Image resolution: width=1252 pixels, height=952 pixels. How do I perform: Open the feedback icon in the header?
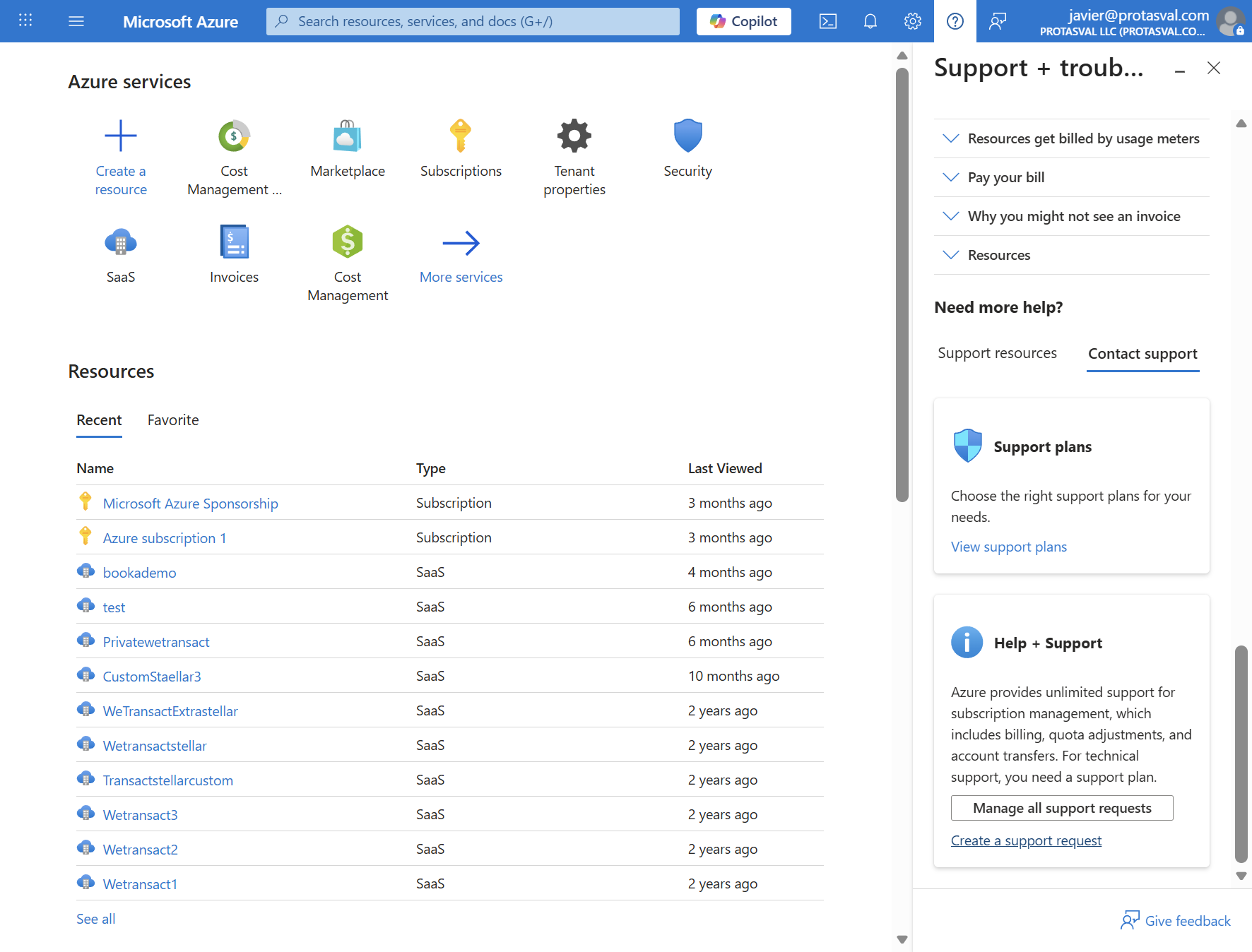[998, 21]
